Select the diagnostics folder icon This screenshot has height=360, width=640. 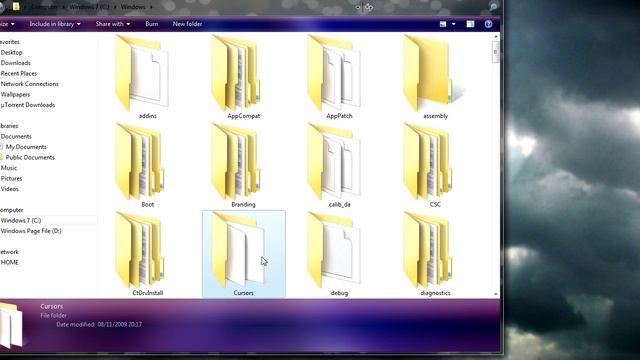428,250
